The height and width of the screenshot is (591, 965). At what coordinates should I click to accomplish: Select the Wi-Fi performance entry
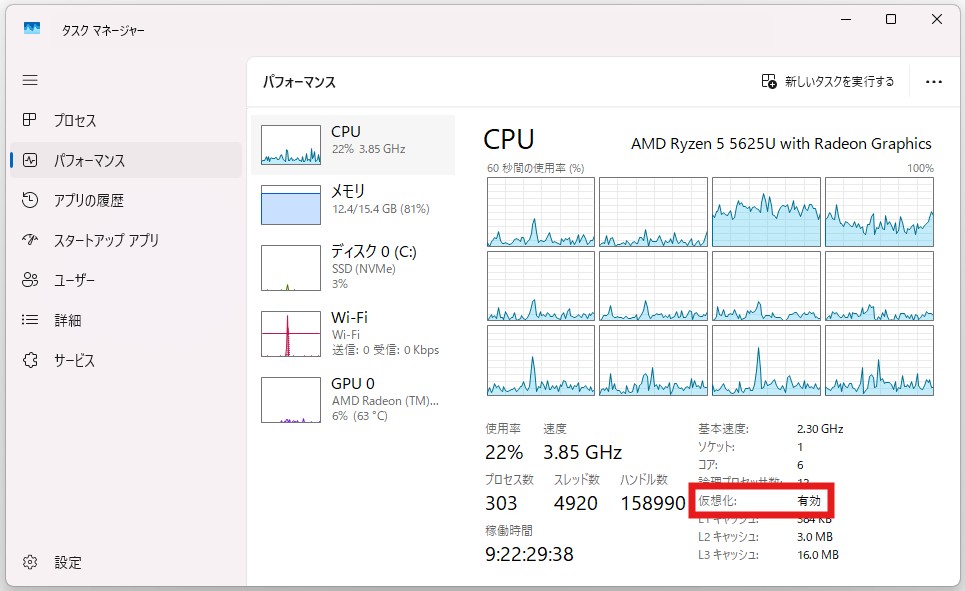coord(352,333)
